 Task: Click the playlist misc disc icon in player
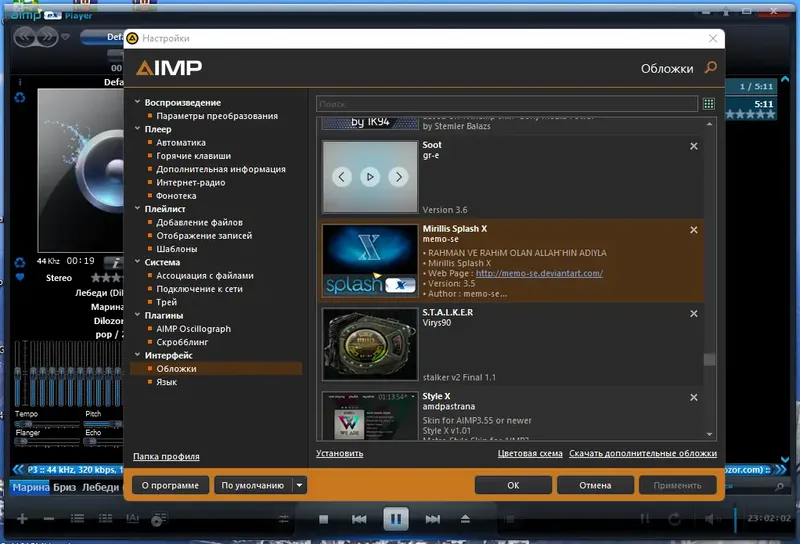(x=159, y=520)
